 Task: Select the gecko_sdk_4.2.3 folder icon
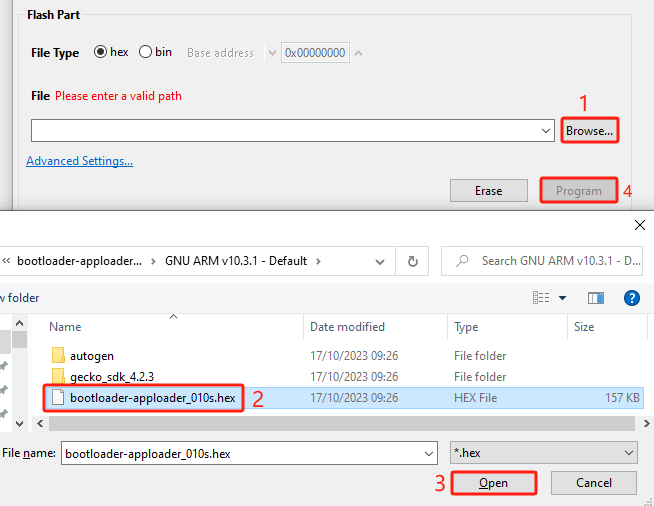pos(57,376)
